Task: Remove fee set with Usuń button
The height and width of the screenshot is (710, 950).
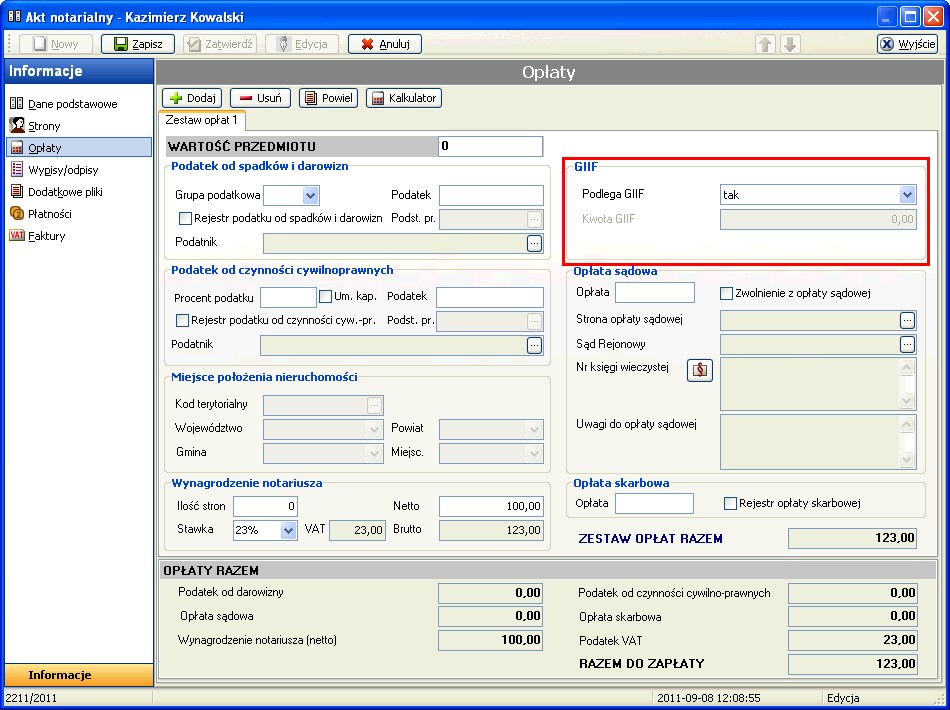Action: [x=260, y=98]
